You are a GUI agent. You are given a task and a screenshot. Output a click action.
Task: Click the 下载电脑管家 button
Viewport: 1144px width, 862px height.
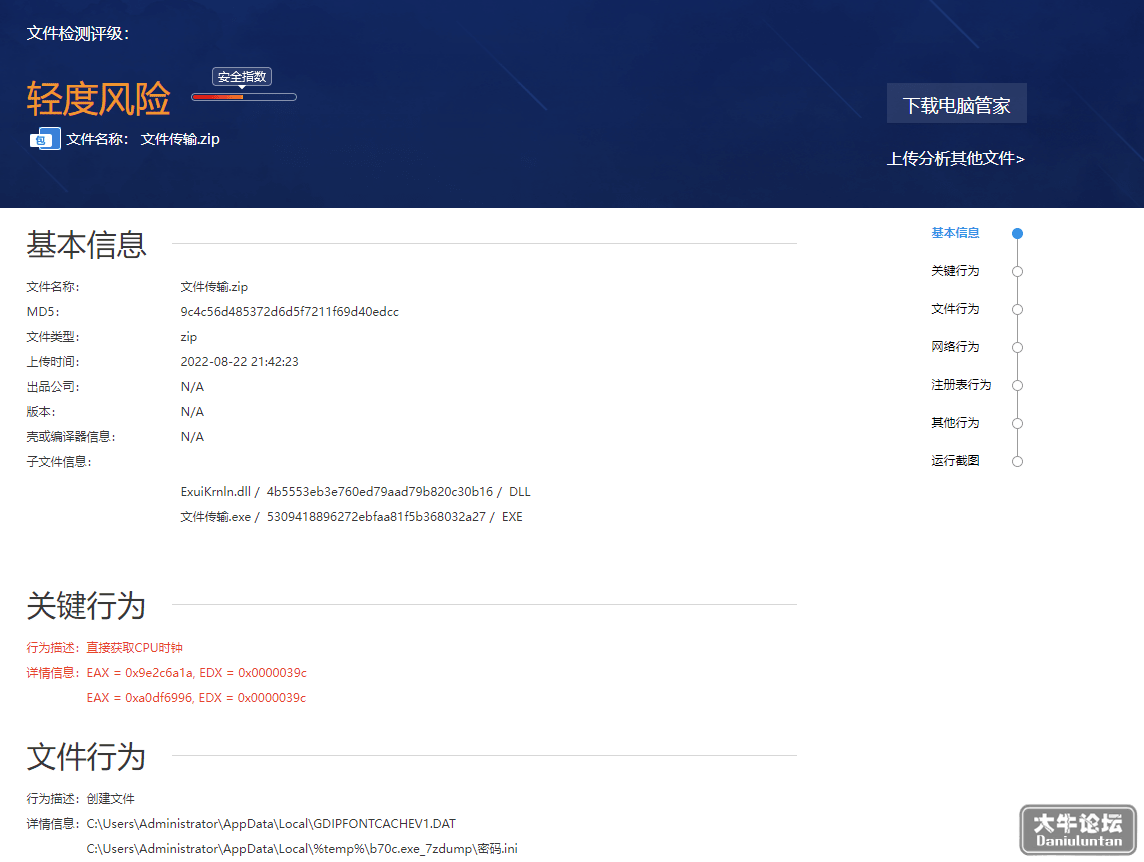coord(956,103)
